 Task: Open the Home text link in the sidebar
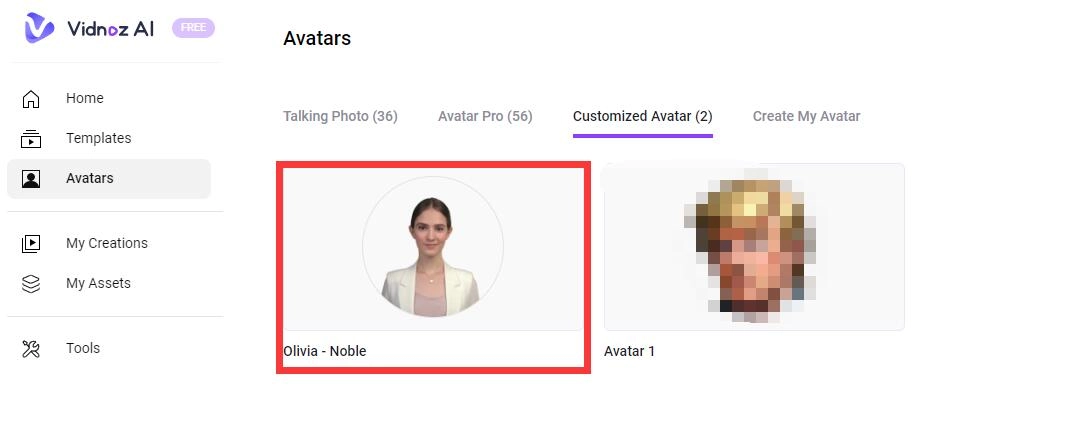pos(85,98)
